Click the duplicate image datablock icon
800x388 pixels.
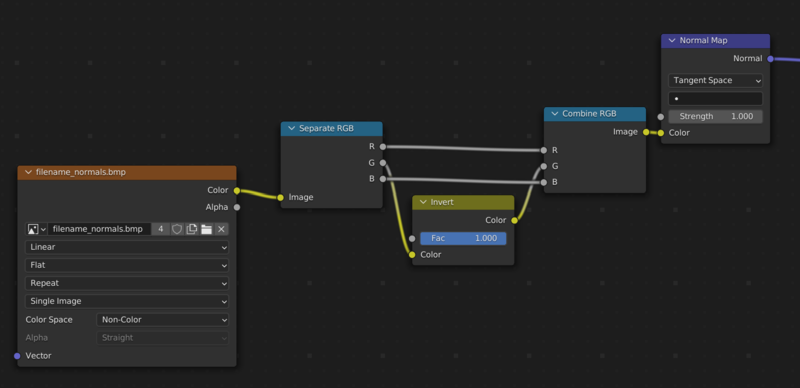(x=192, y=229)
